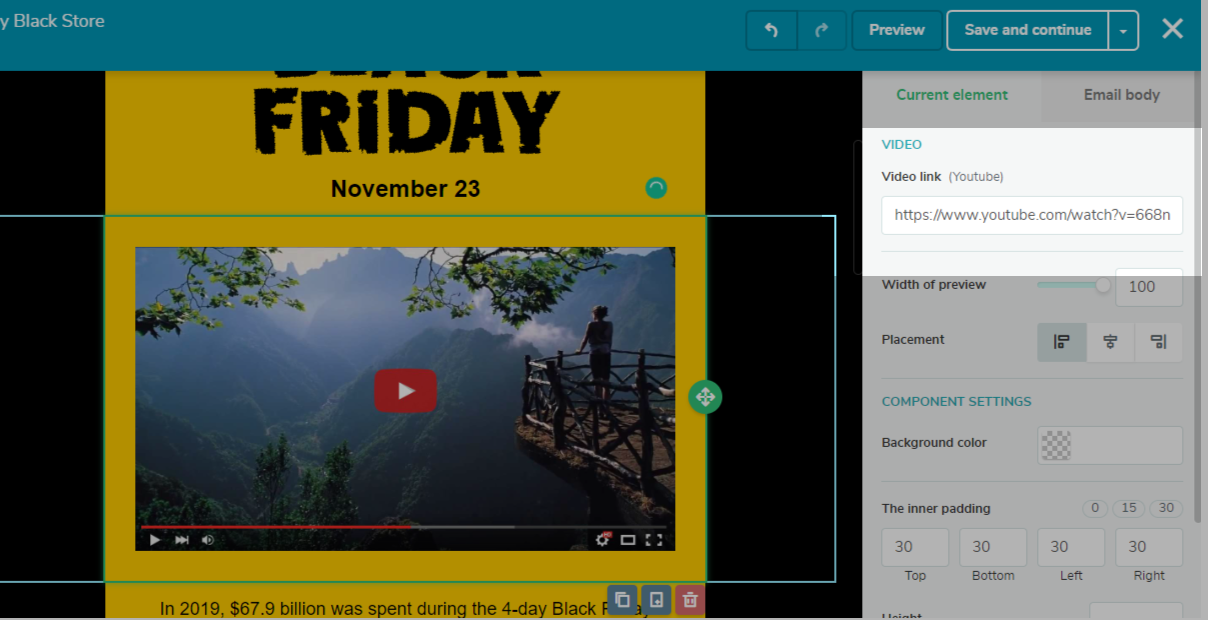Switch to the Email body tab

(1121, 95)
